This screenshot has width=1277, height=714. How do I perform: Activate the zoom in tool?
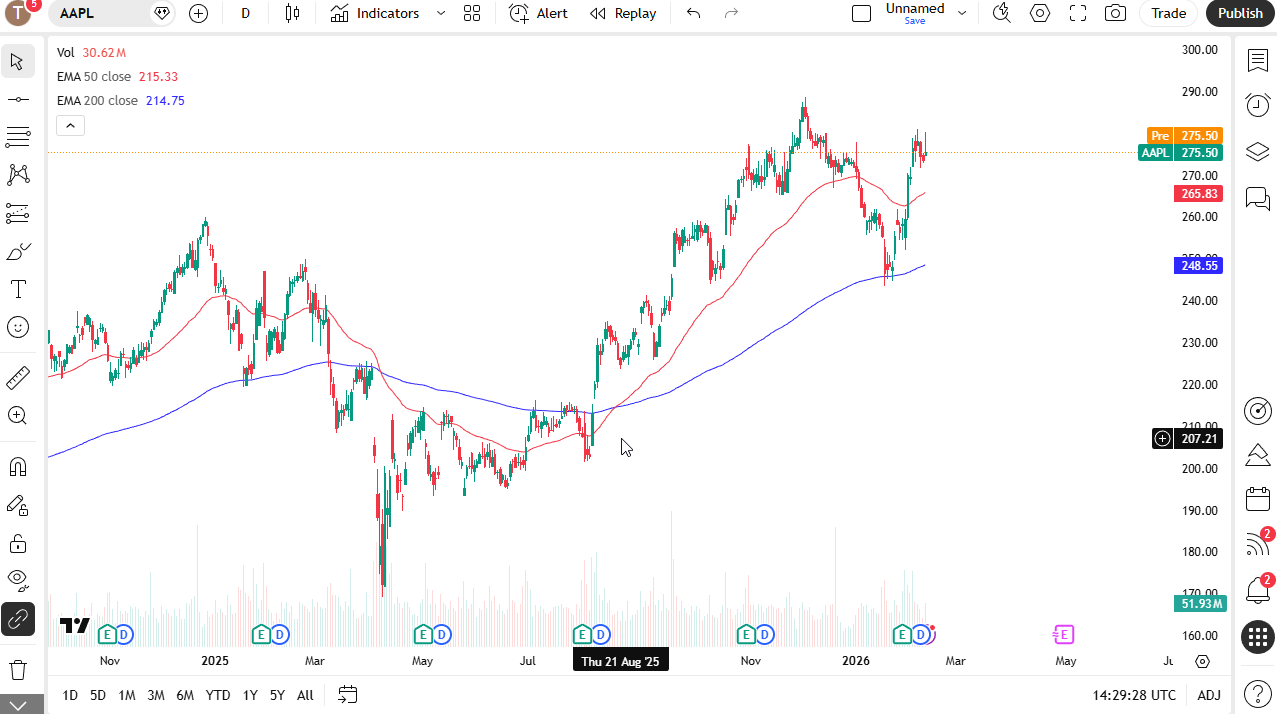pos(17,415)
